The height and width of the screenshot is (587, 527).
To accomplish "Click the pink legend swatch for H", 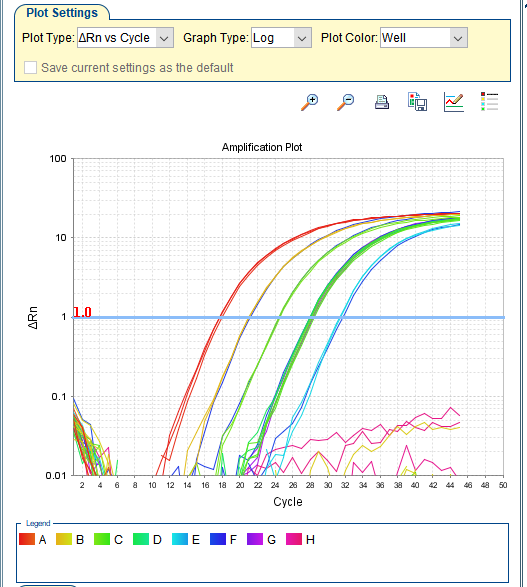I will click(x=294, y=539).
